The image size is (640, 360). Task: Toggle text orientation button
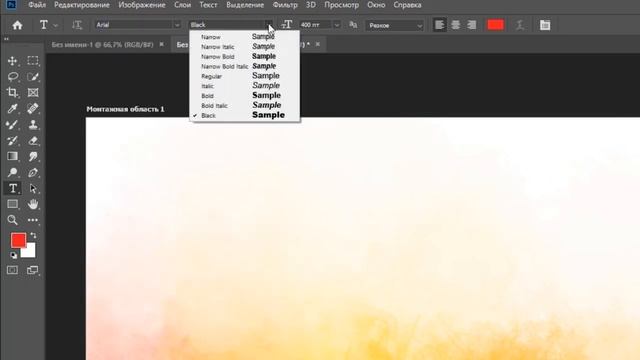tap(77, 25)
